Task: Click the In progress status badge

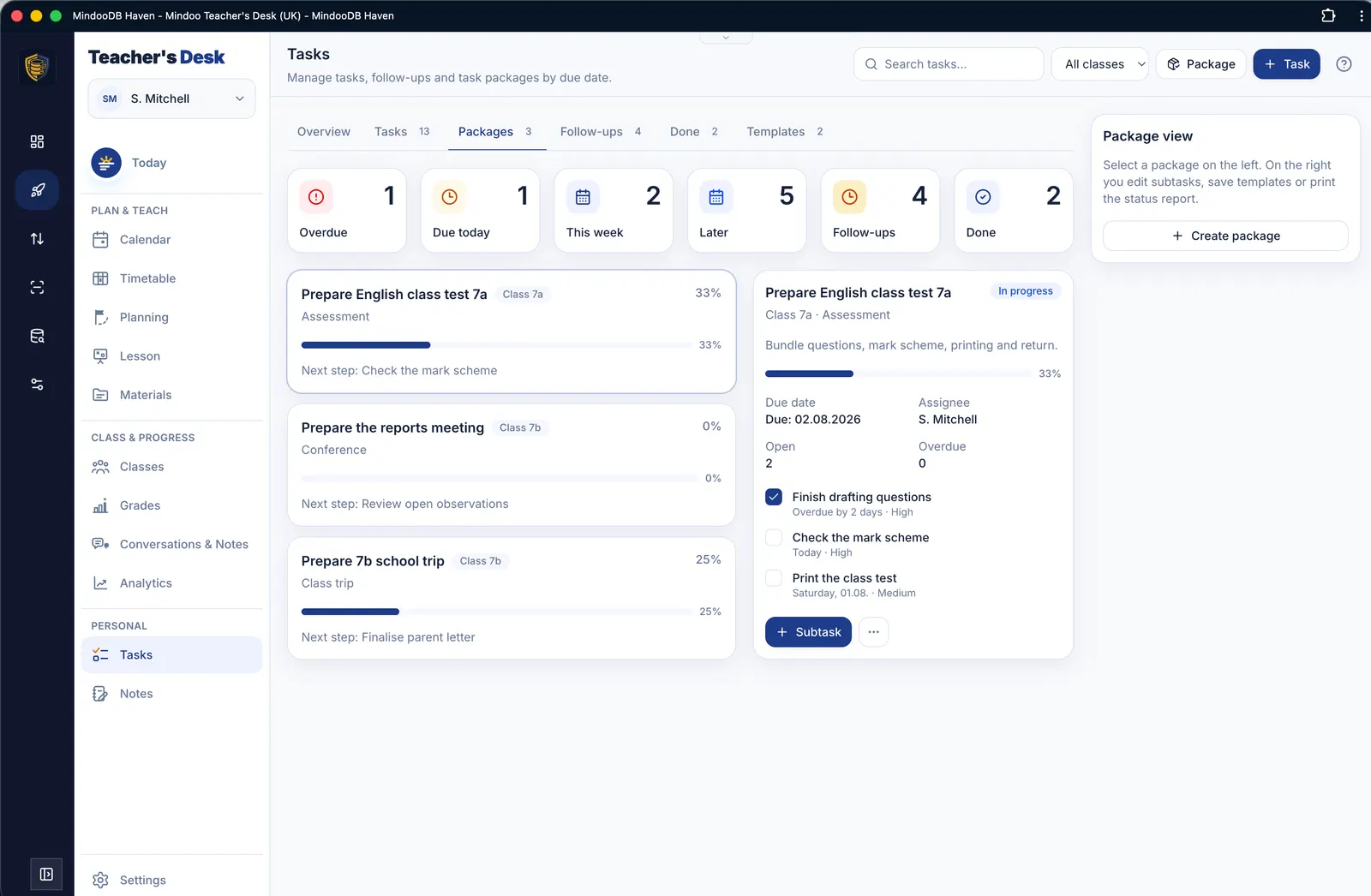Action: tap(1025, 291)
